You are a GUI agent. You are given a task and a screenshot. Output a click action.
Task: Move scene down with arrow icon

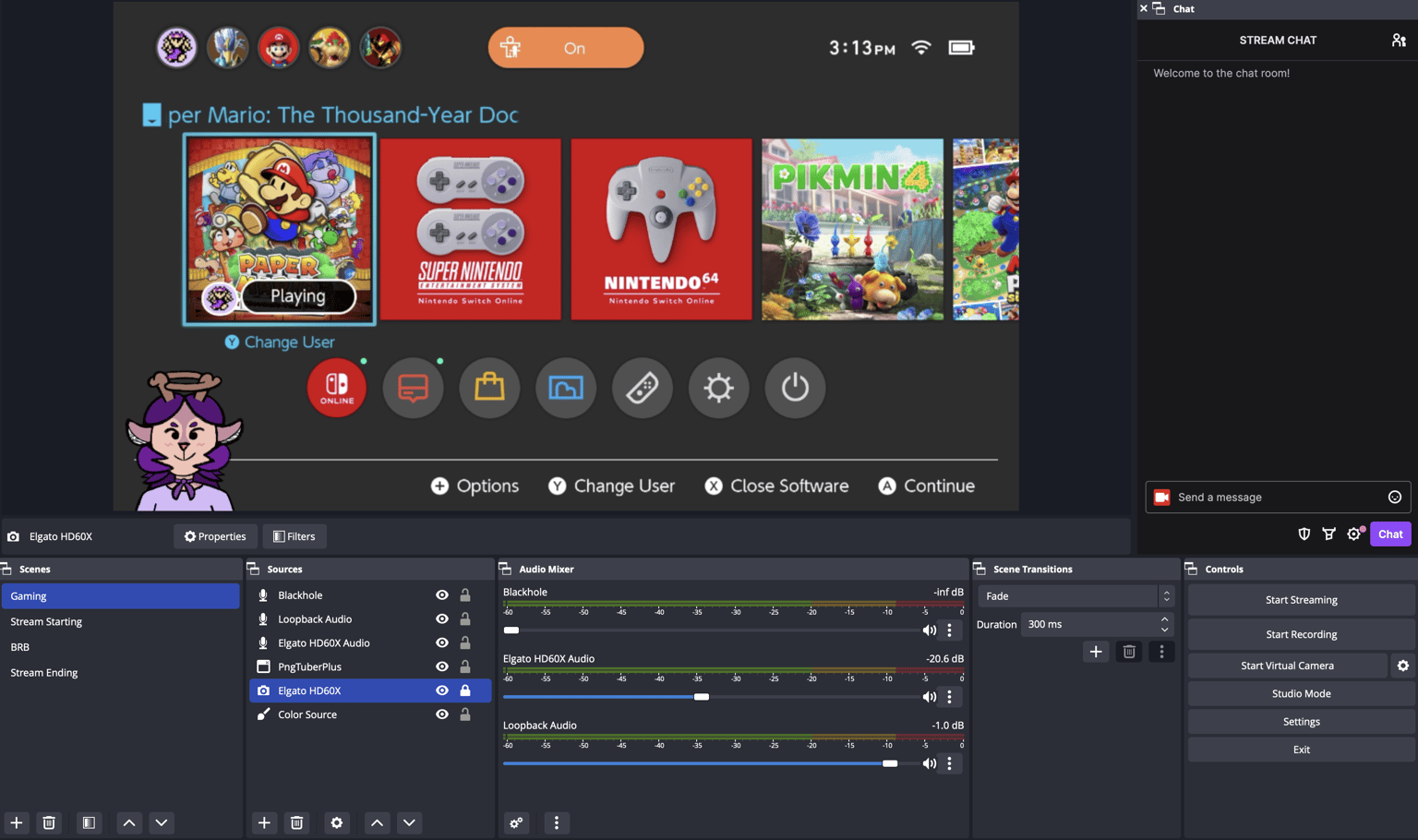[162, 822]
